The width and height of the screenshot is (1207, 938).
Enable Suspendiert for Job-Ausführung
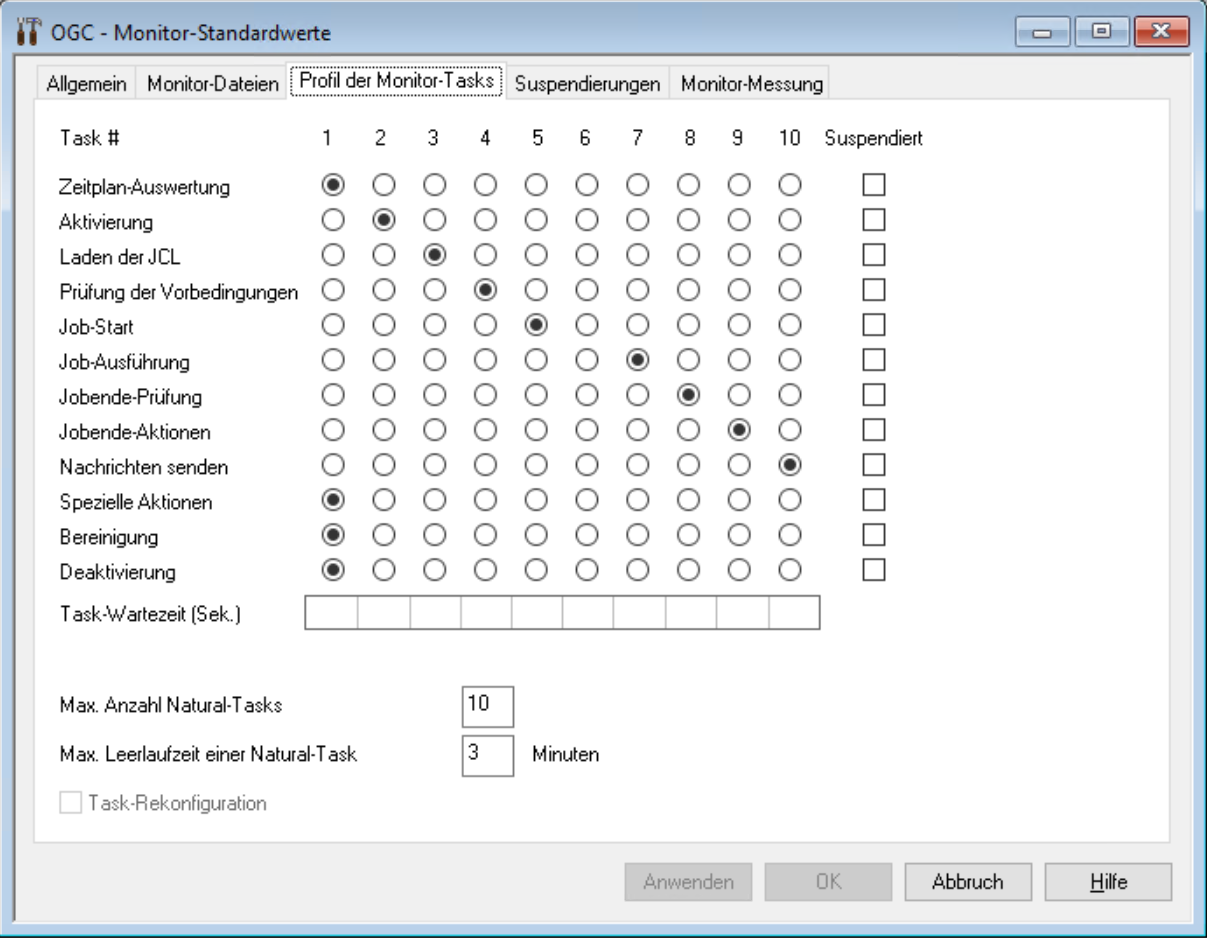872,362
